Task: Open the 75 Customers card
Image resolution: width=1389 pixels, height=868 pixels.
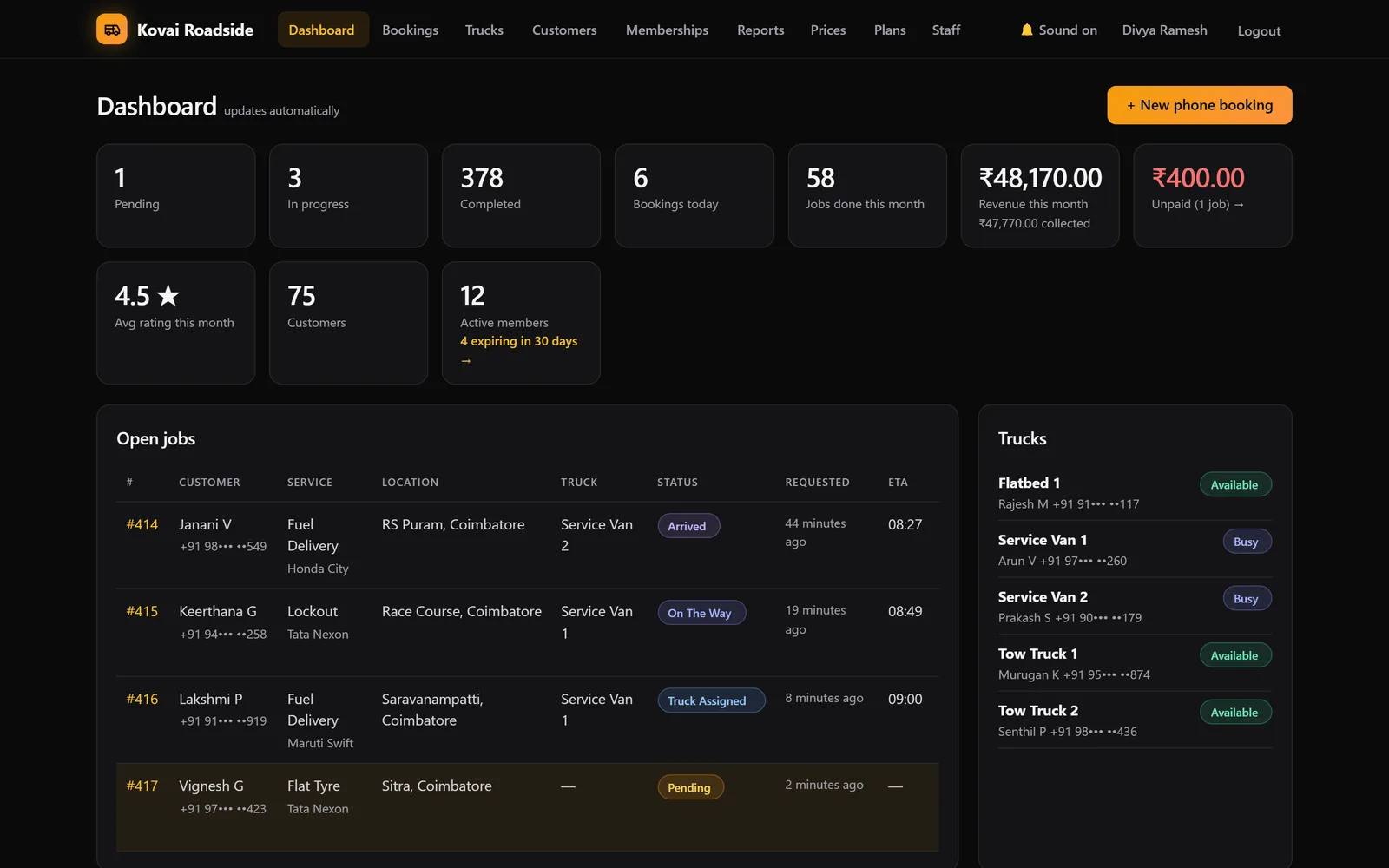Action: pyautogui.click(x=348, y=323)
